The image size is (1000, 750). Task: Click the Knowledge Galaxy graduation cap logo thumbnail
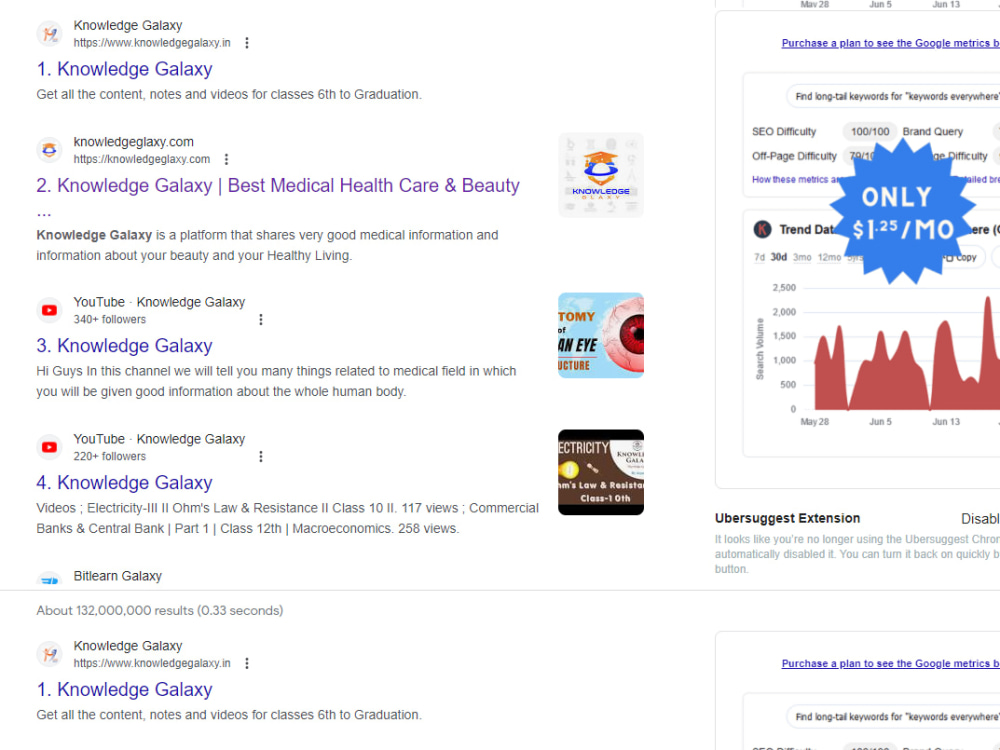click(601, 175)
